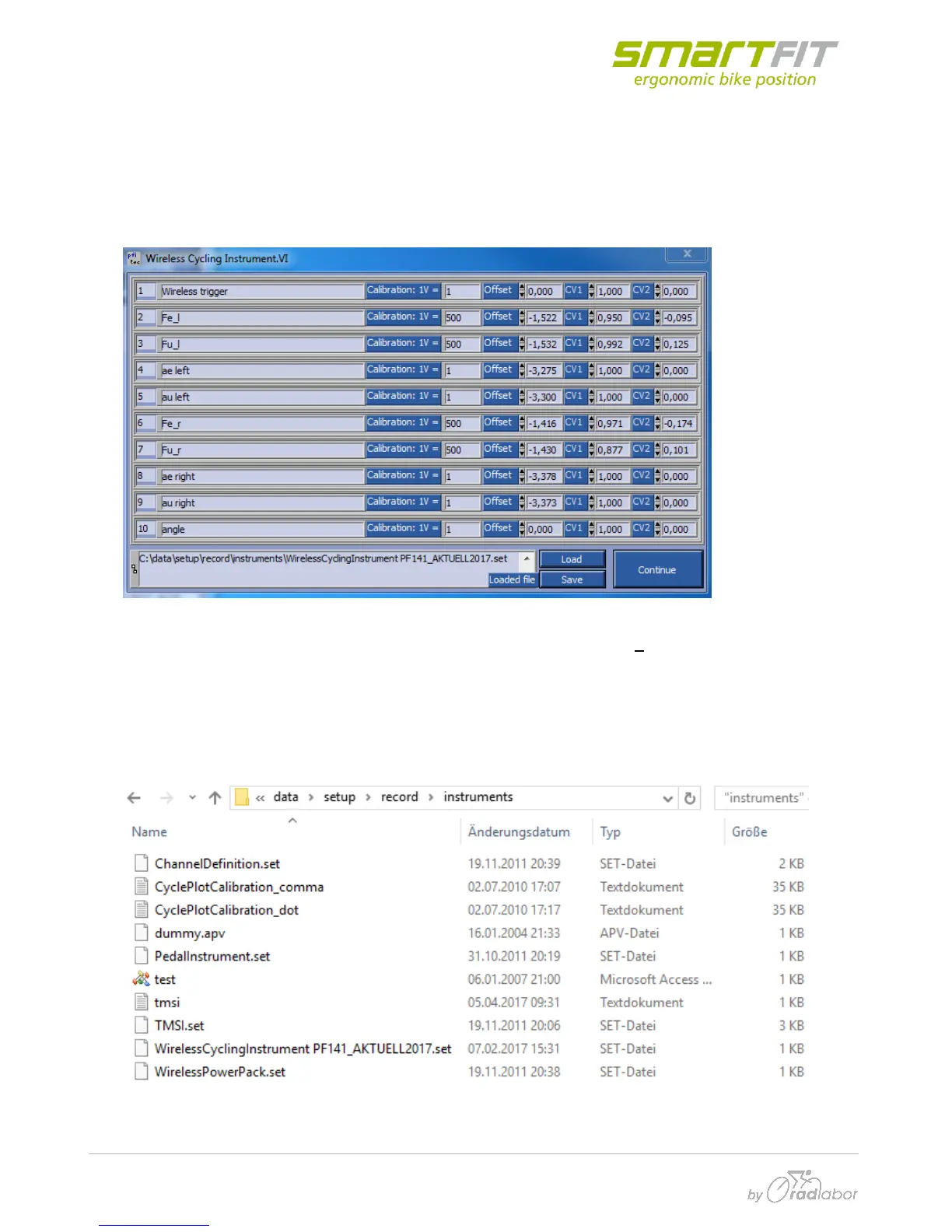Click the setup breadcrumb

pyautogui.click(x=339, y=796)
